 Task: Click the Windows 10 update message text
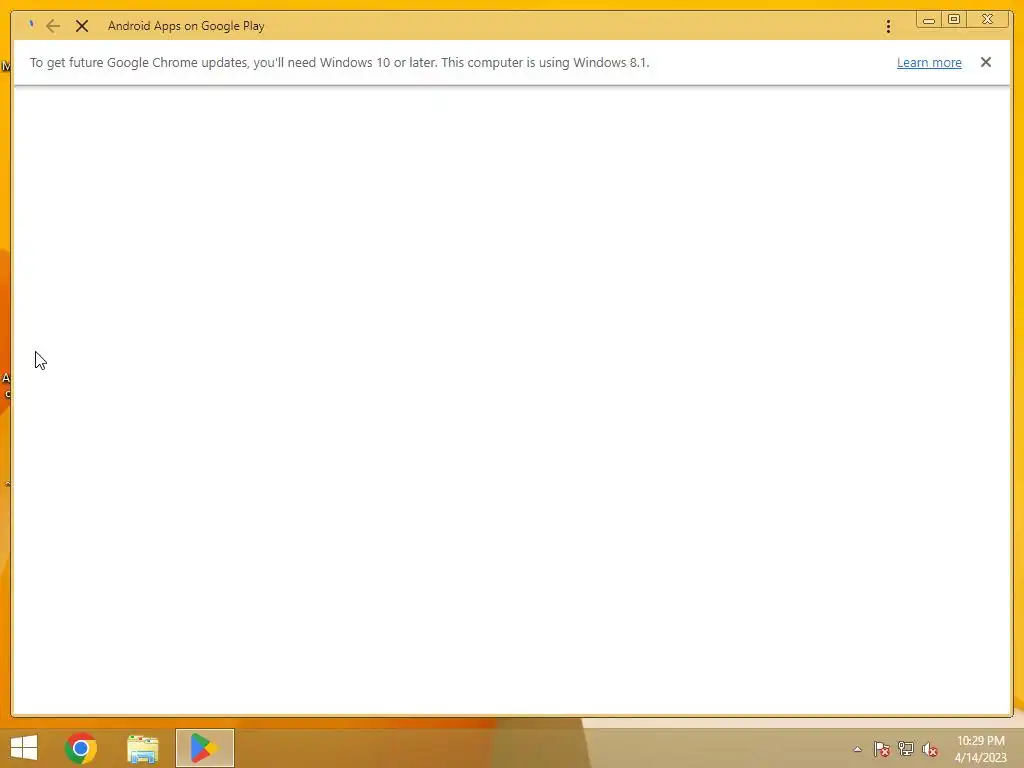pos(340,63)
